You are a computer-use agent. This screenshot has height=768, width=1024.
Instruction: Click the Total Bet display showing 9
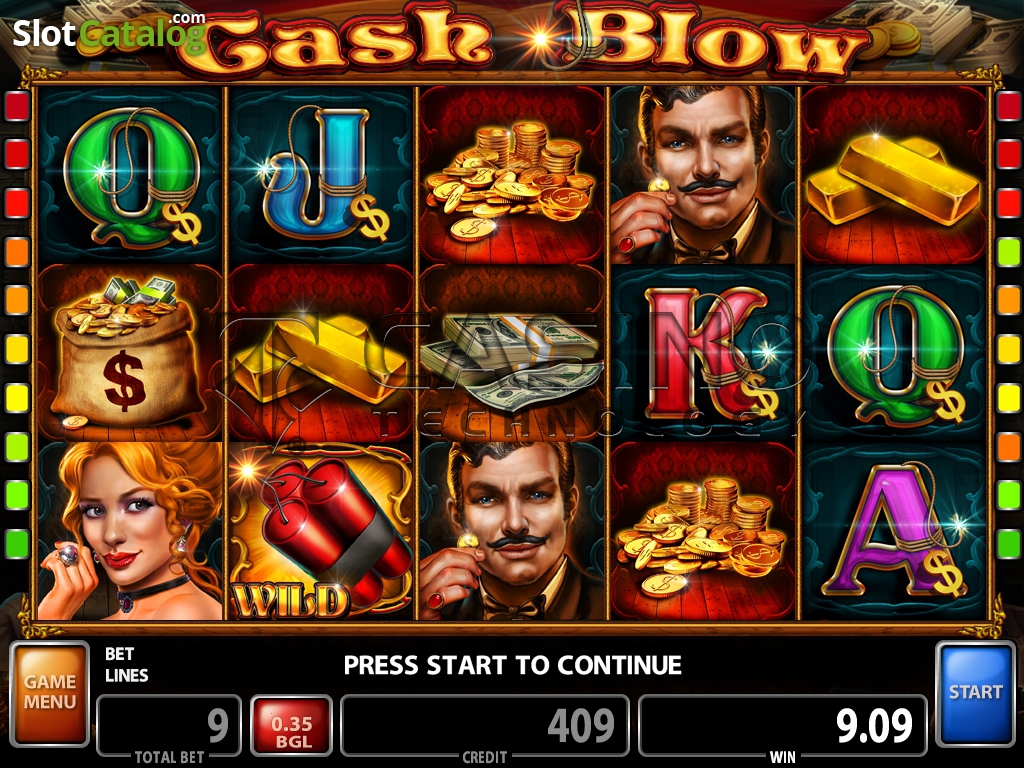coord(169,726)
